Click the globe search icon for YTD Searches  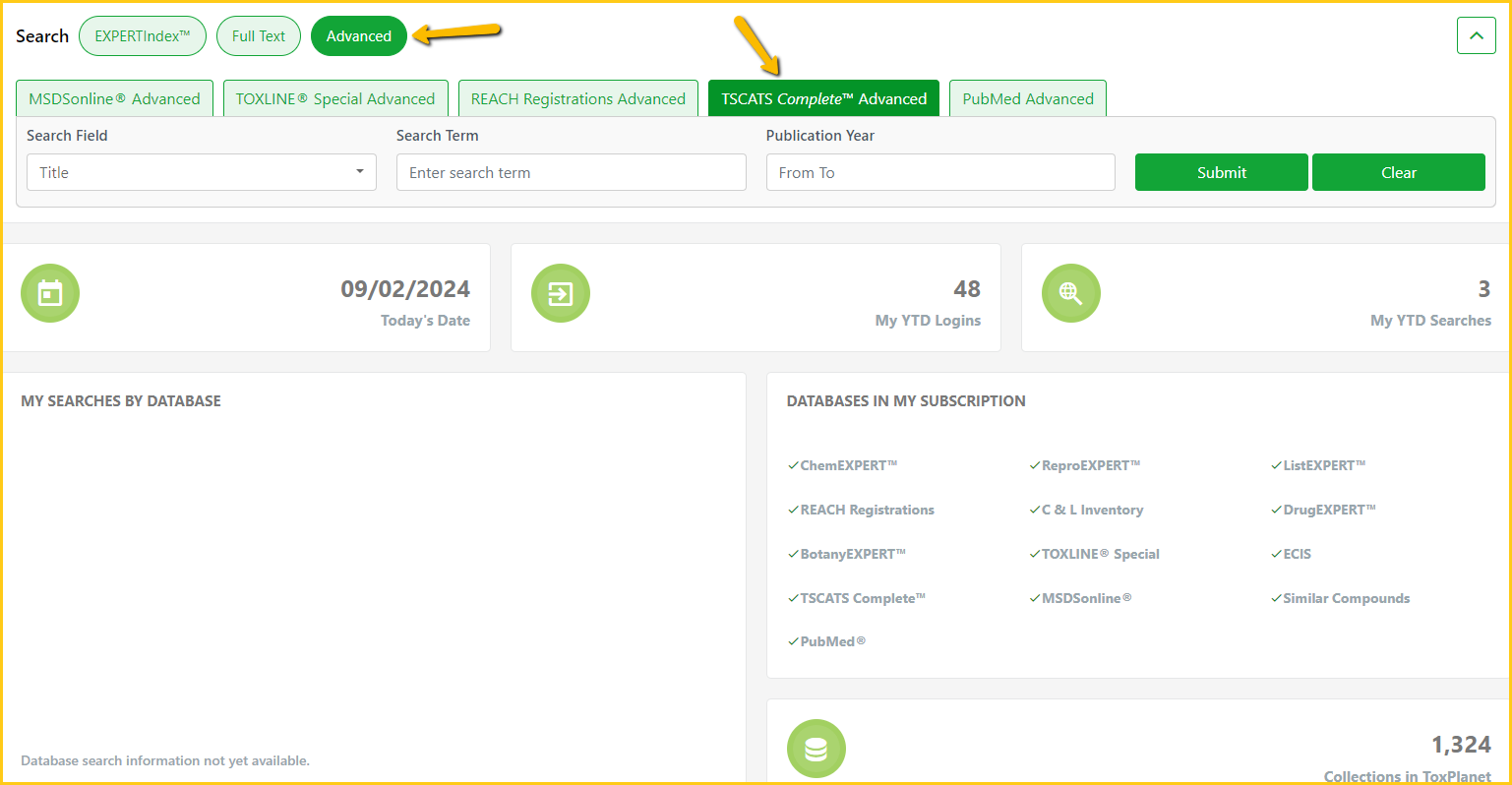click(x=1070, y=293)
